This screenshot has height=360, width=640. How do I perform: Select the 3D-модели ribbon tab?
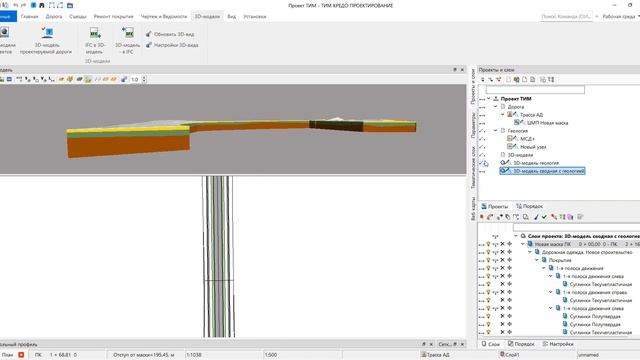[x=207, y=17]
